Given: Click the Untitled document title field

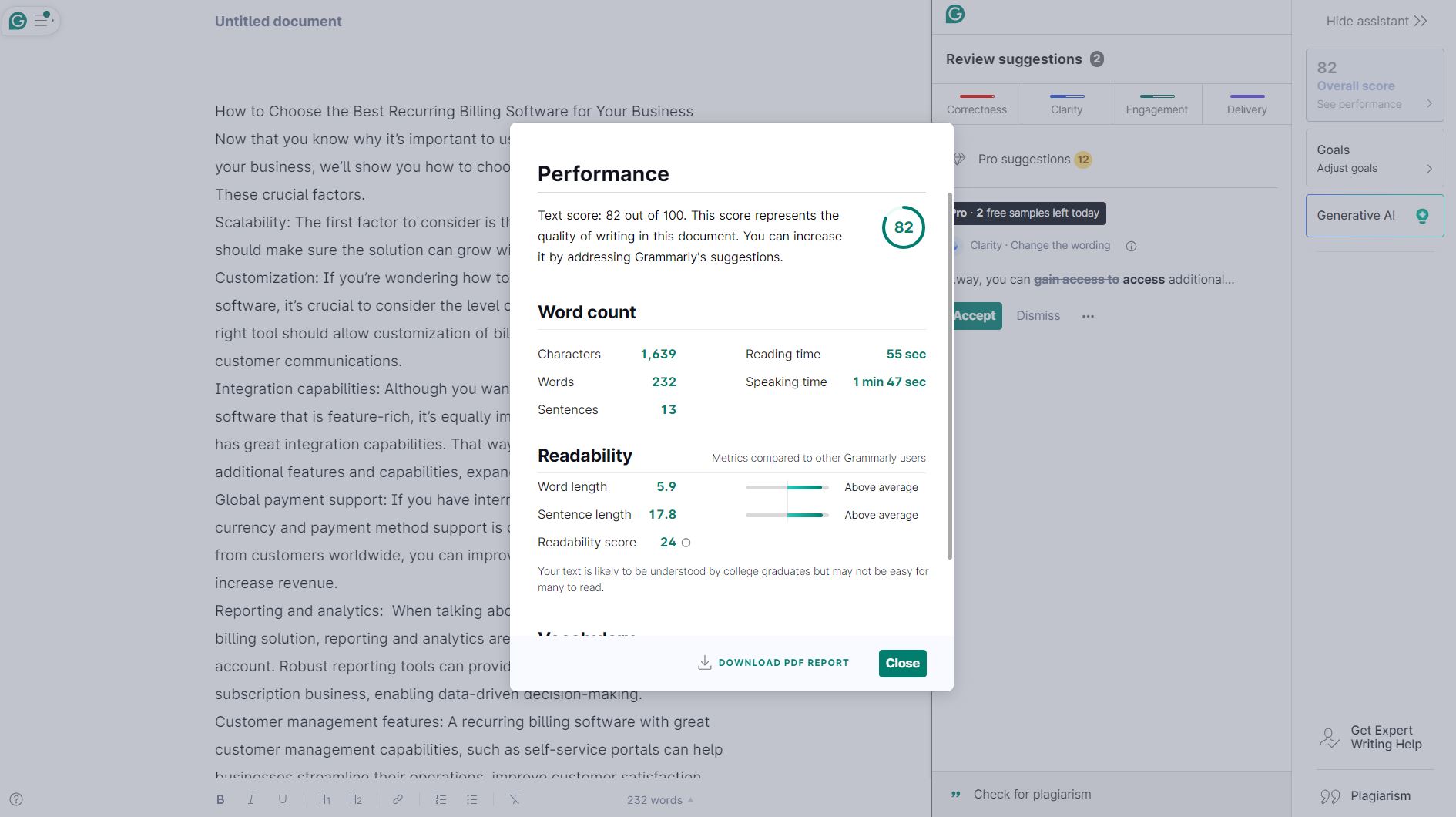Looking at the screenshot, I should (x=278, y=22).
